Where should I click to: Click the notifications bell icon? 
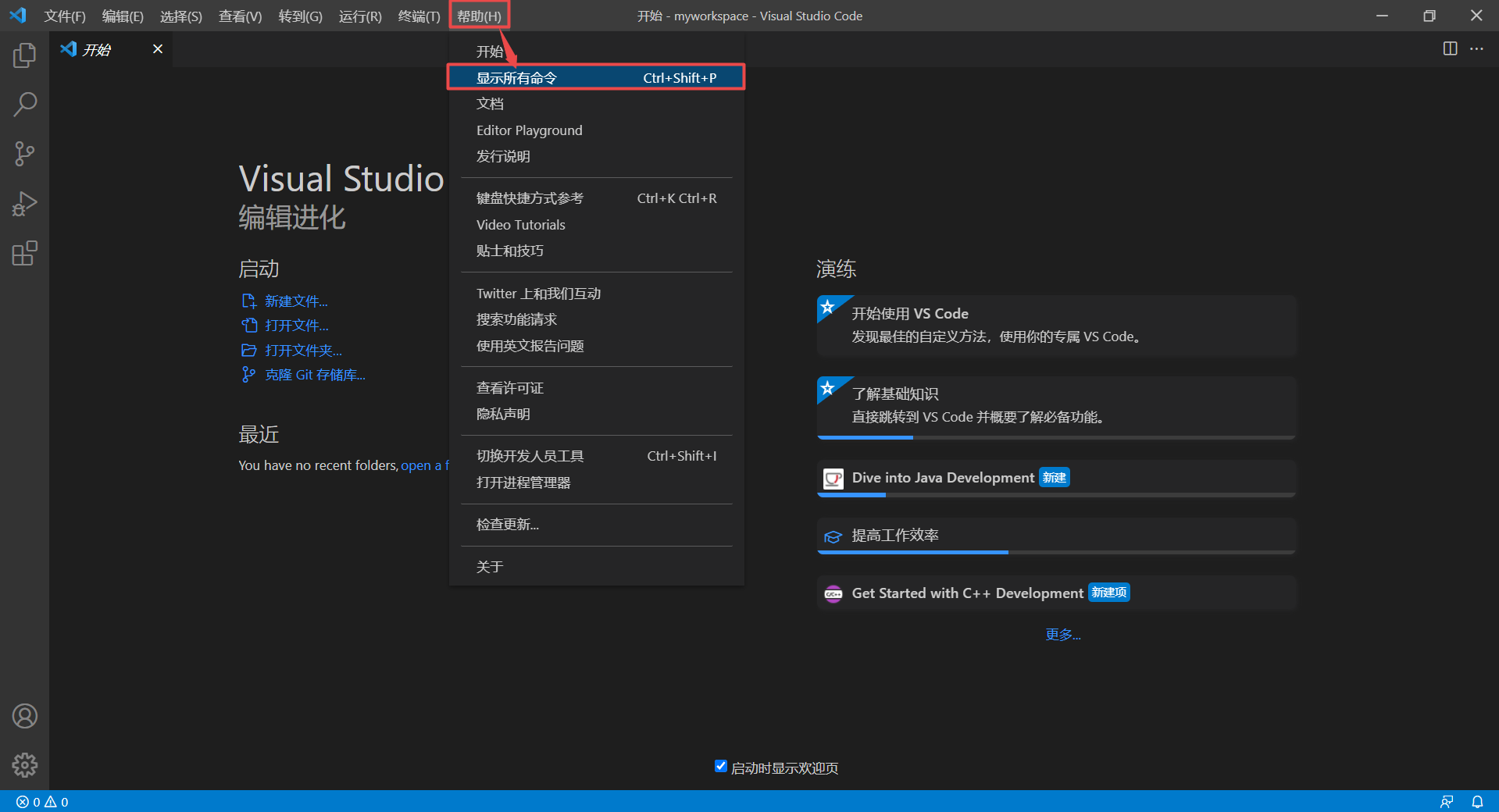1477,802
